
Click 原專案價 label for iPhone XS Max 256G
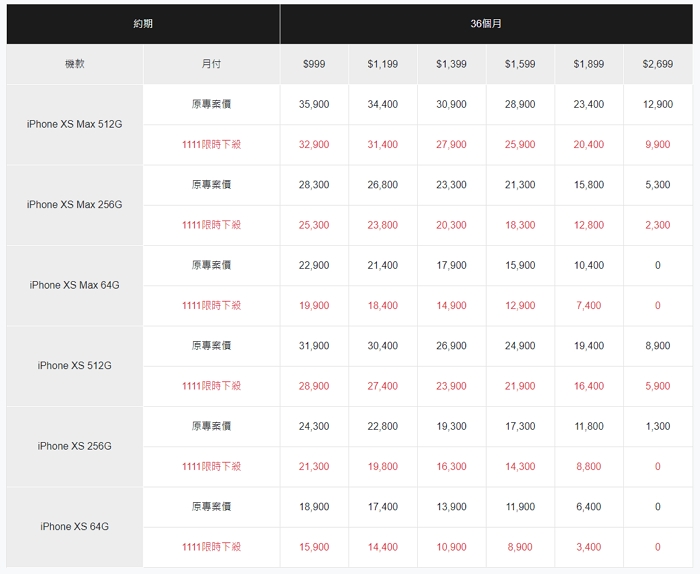click(211, 185)
